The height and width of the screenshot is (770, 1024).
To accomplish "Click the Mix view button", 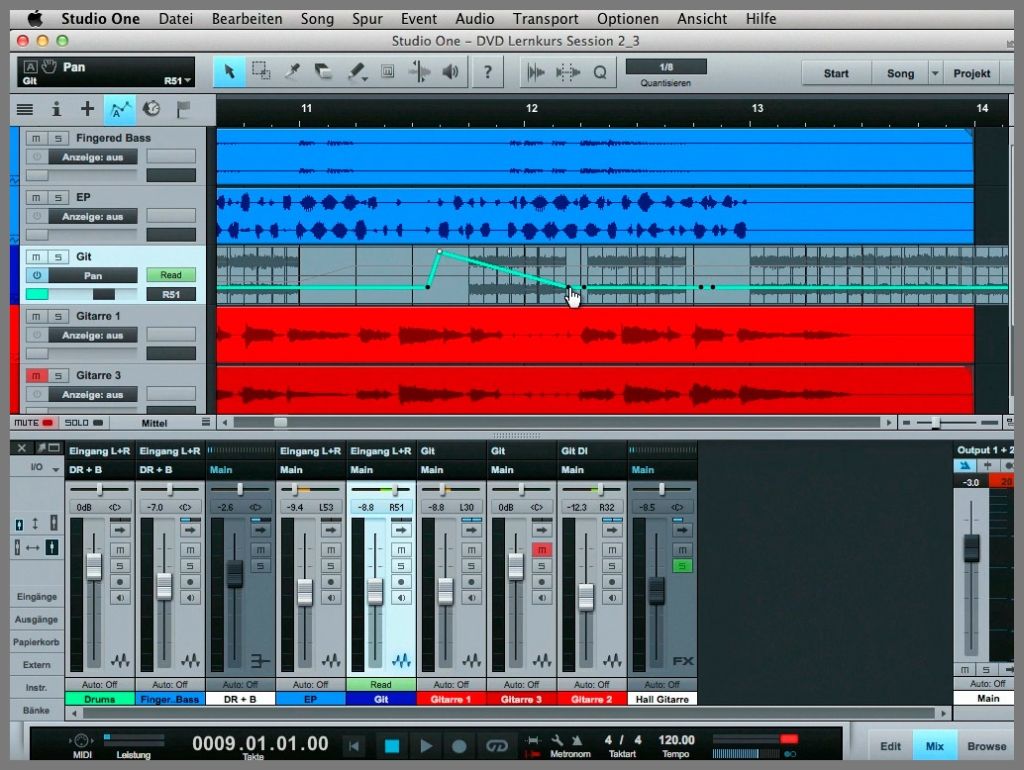I will 935,746.
